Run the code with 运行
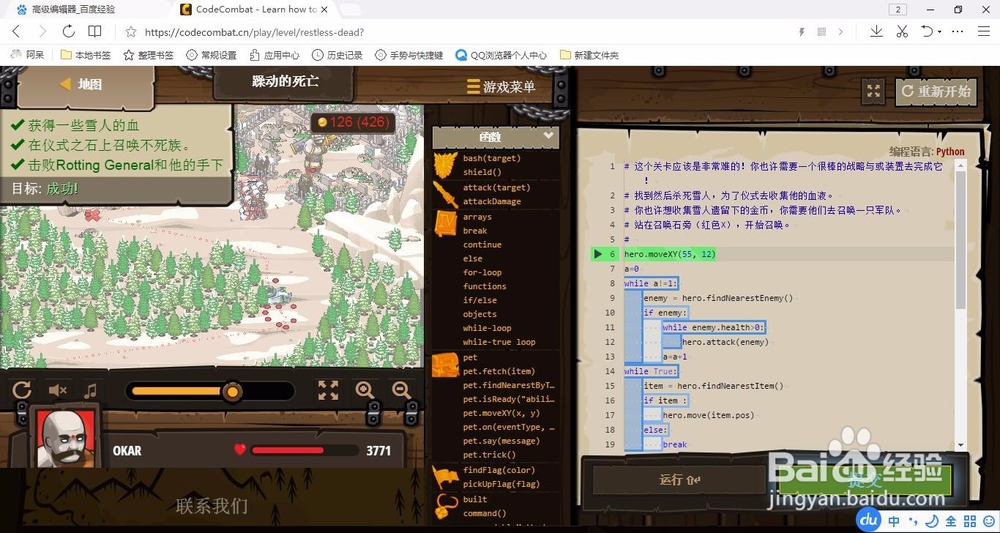 [679, 480]
